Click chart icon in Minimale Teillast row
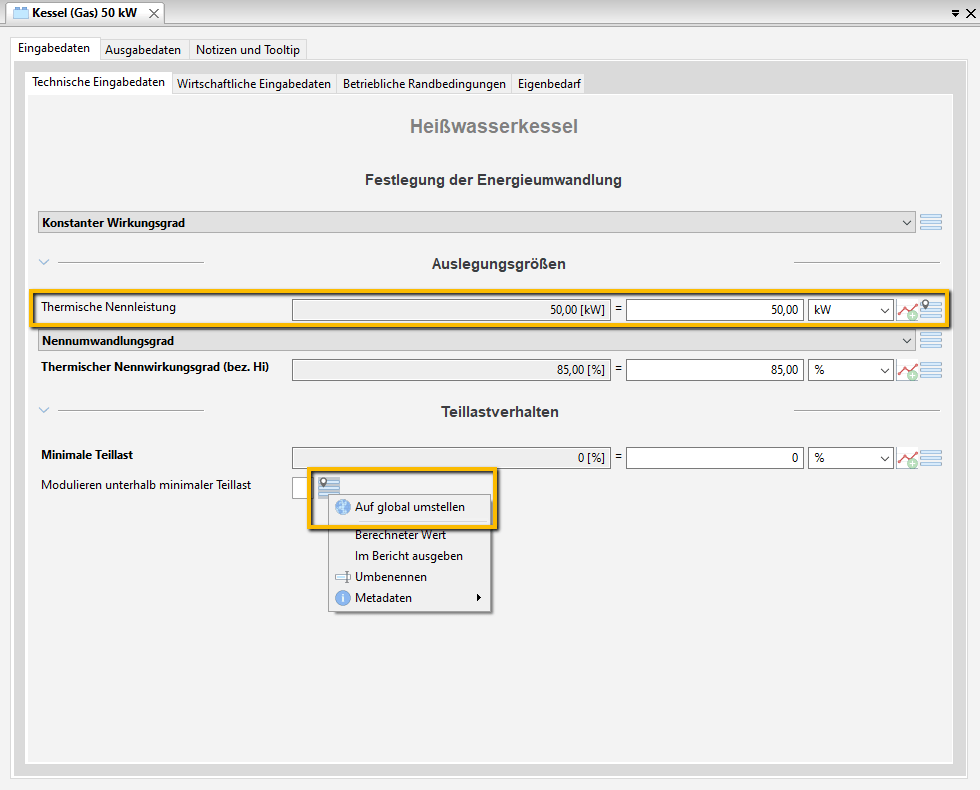 point(907,459)
